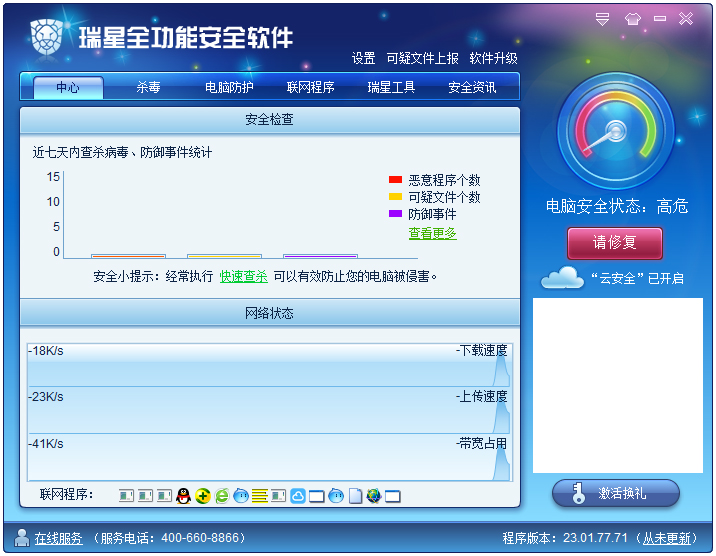716x556 pixels.
Task: Click the purple defense-events bar in chart
Action: 320,256
